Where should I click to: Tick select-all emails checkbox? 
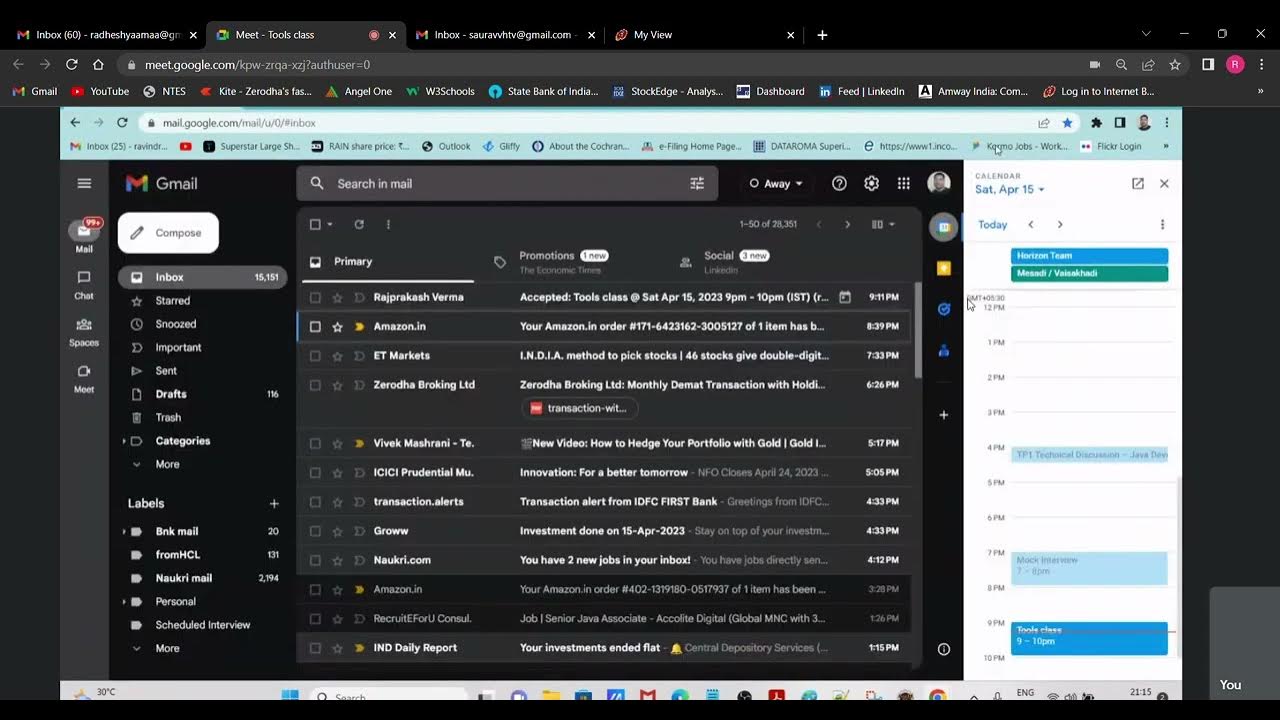(x=315, y=224)
